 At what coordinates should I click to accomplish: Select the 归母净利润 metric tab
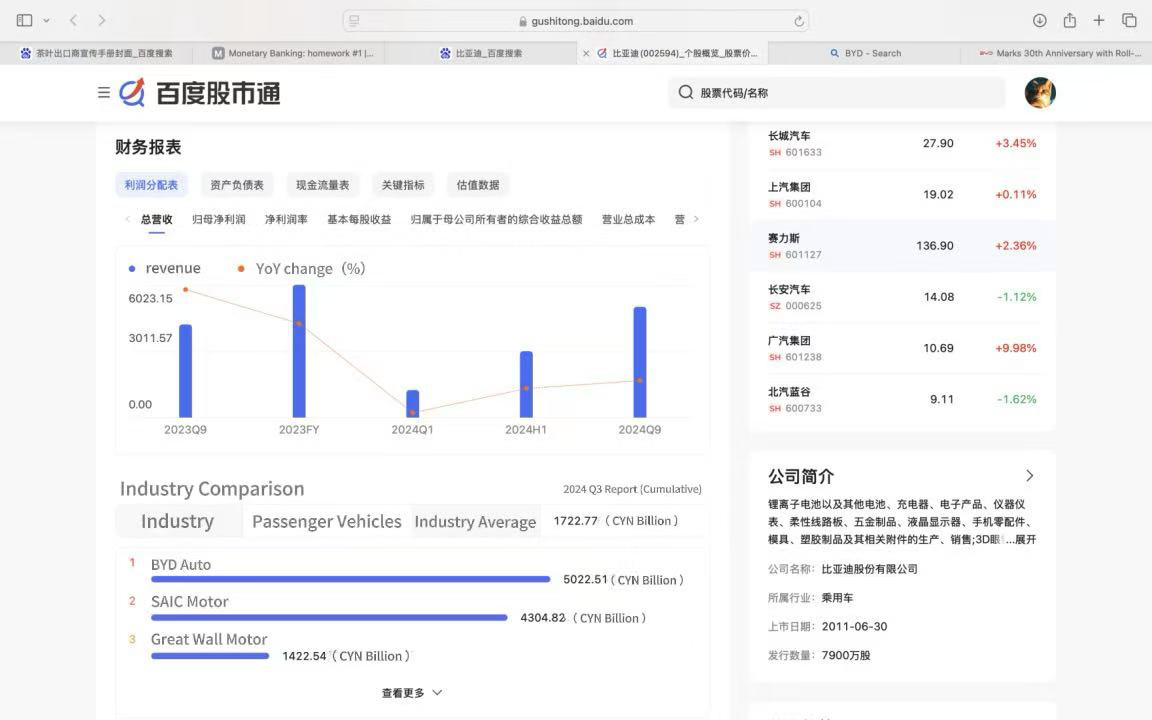pyautogui.click(x=218, y=219)
